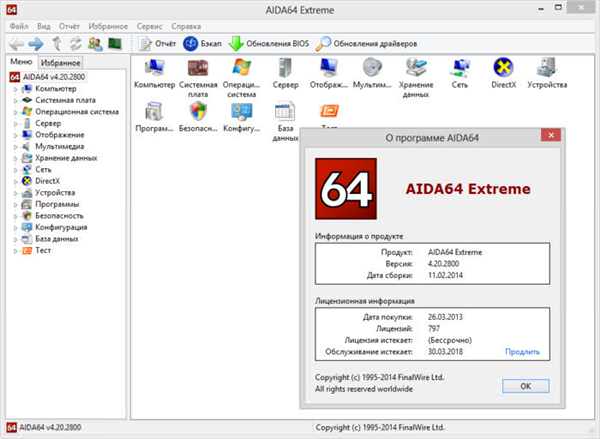Open the Сервер icon in main pane
The width and height of the screenshot is (600, 439).
point(285,73)
